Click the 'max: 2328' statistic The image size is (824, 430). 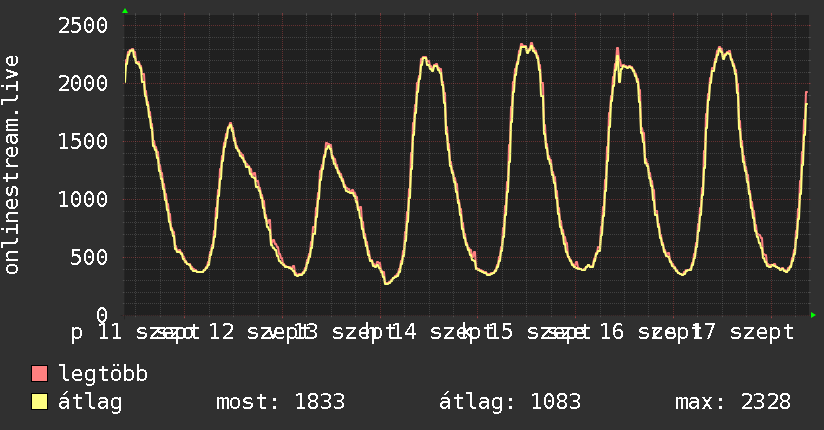coord(733,402)
